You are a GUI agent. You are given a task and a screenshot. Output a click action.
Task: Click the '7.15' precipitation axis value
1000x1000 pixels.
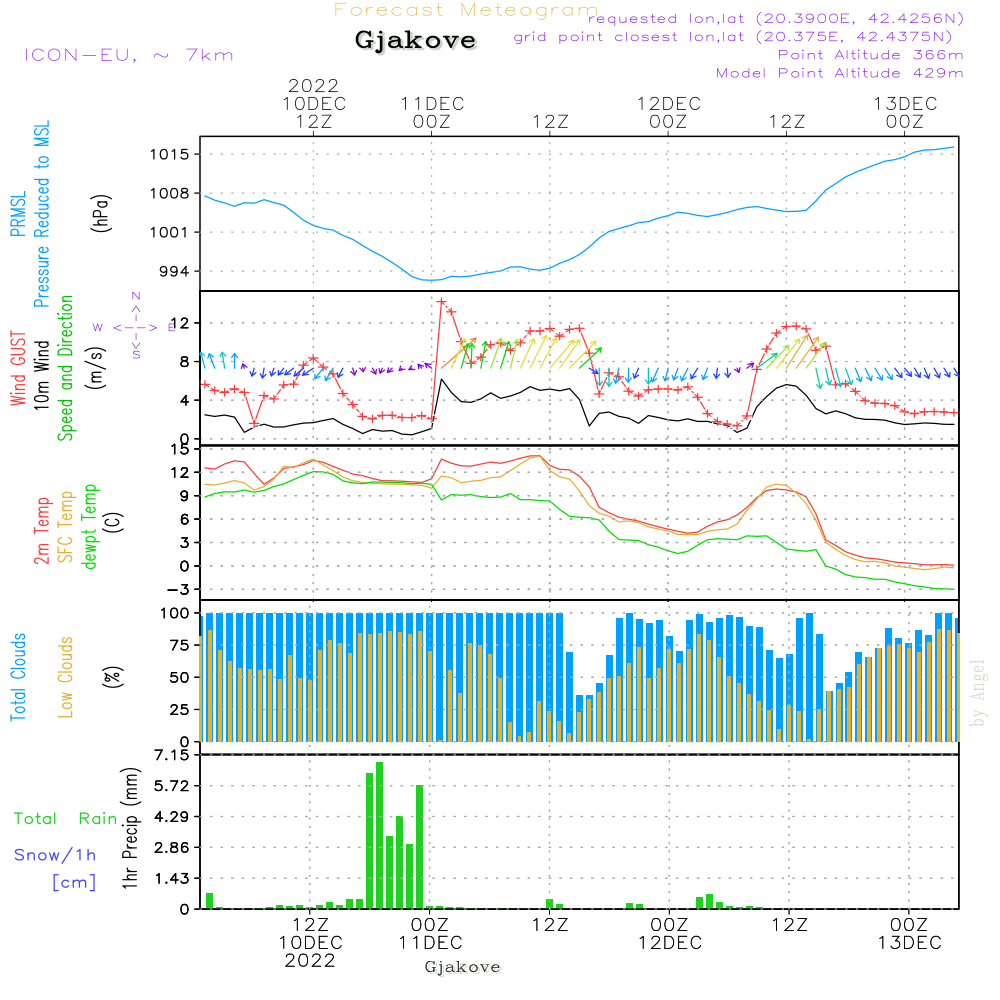pyautogui.click(x=172, y=756)
